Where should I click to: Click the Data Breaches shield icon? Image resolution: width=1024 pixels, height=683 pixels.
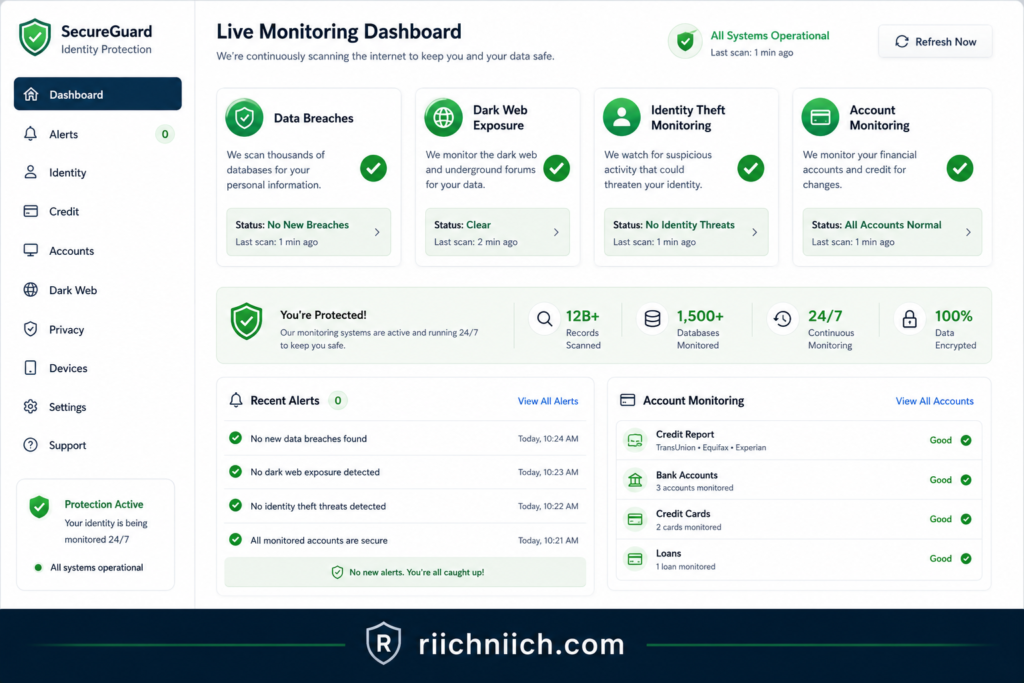244,118
